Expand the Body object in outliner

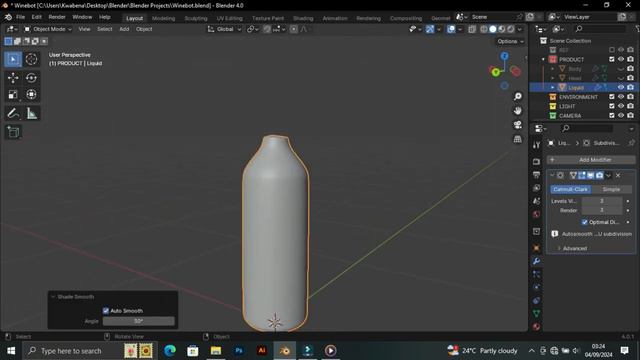tap(553, 69)
